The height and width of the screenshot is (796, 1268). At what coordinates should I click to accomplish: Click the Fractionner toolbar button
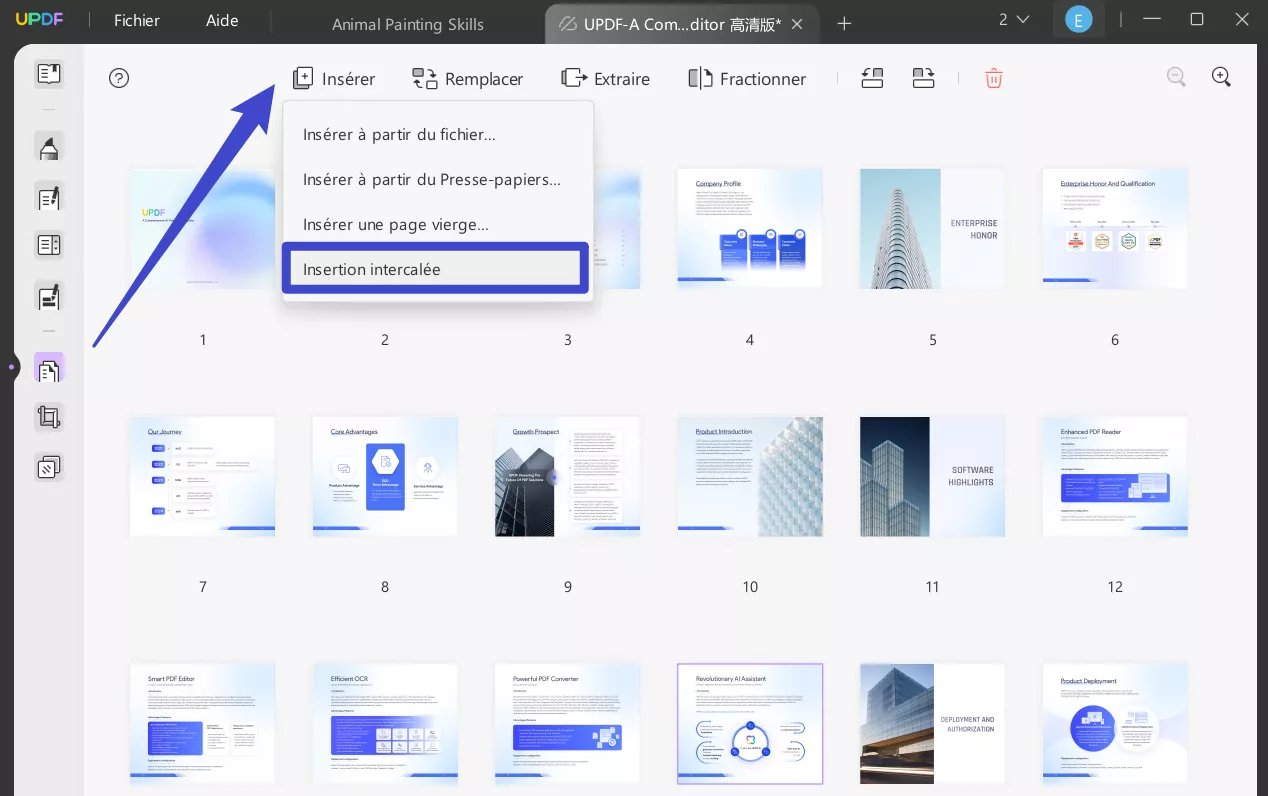(x=747, y=78)
